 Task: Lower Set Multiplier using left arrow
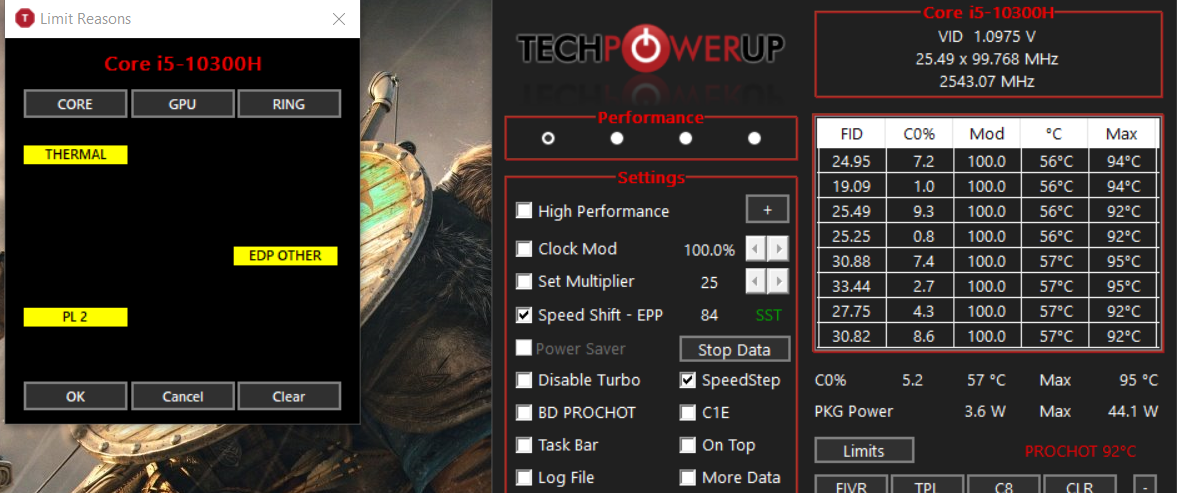pos(756,282)
